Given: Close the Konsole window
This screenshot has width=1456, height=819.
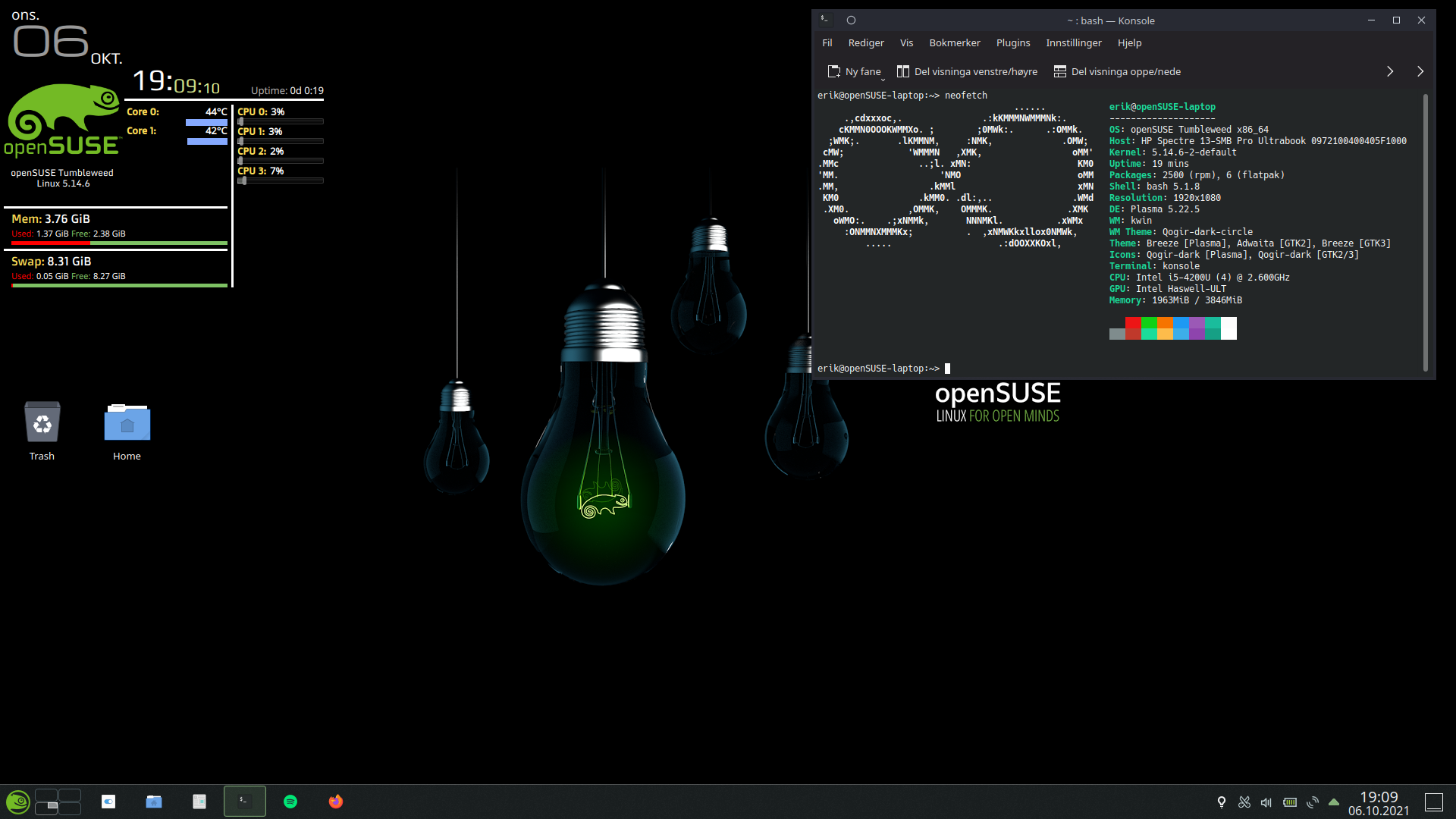Looking at the screenshot, I should point(1421,20).
